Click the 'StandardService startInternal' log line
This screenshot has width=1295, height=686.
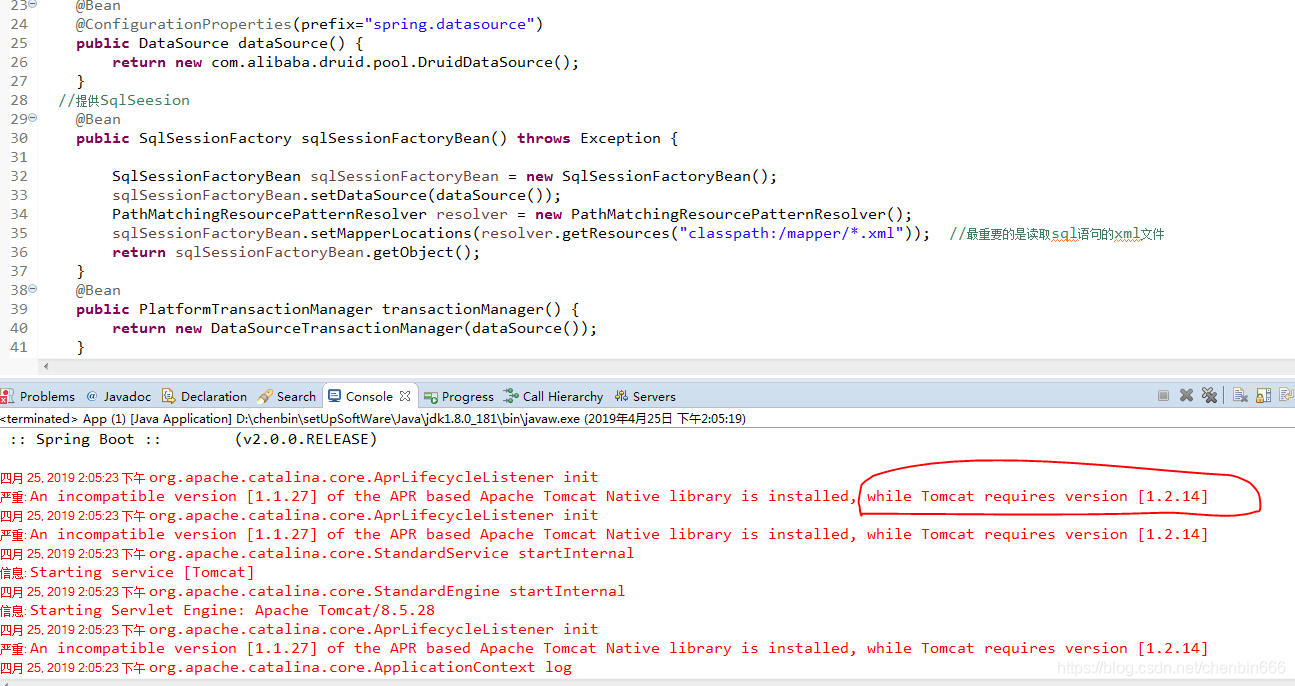(x=391, y=553)
